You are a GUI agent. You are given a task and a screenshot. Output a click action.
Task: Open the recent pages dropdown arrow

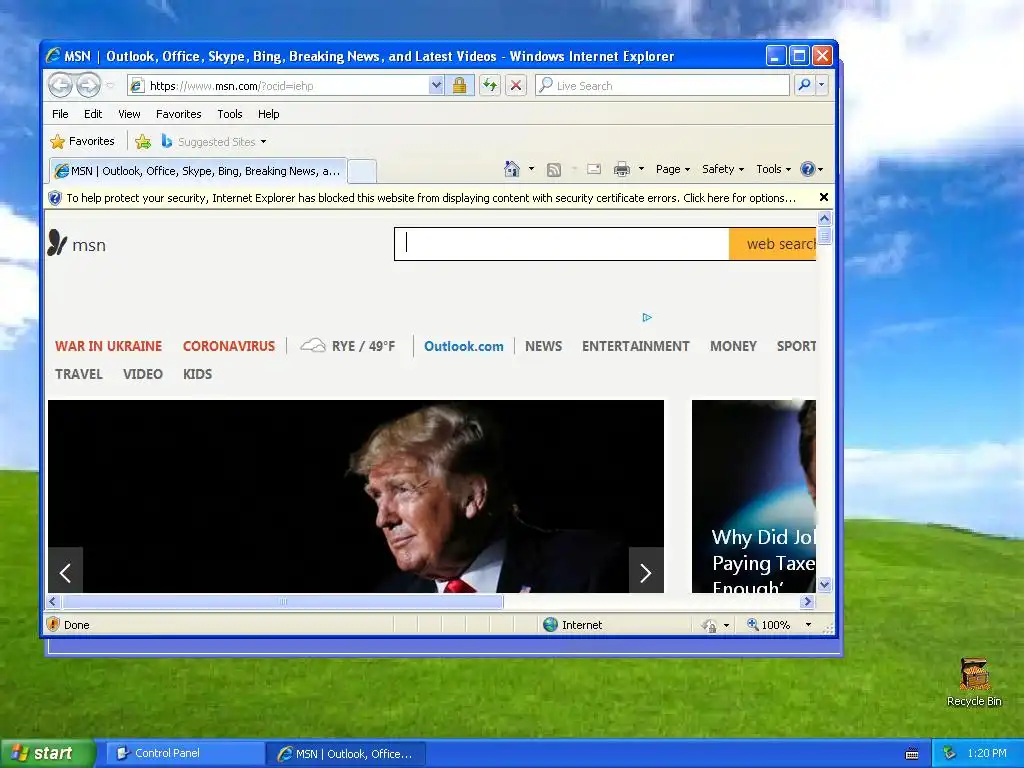(x=110, y=86)
